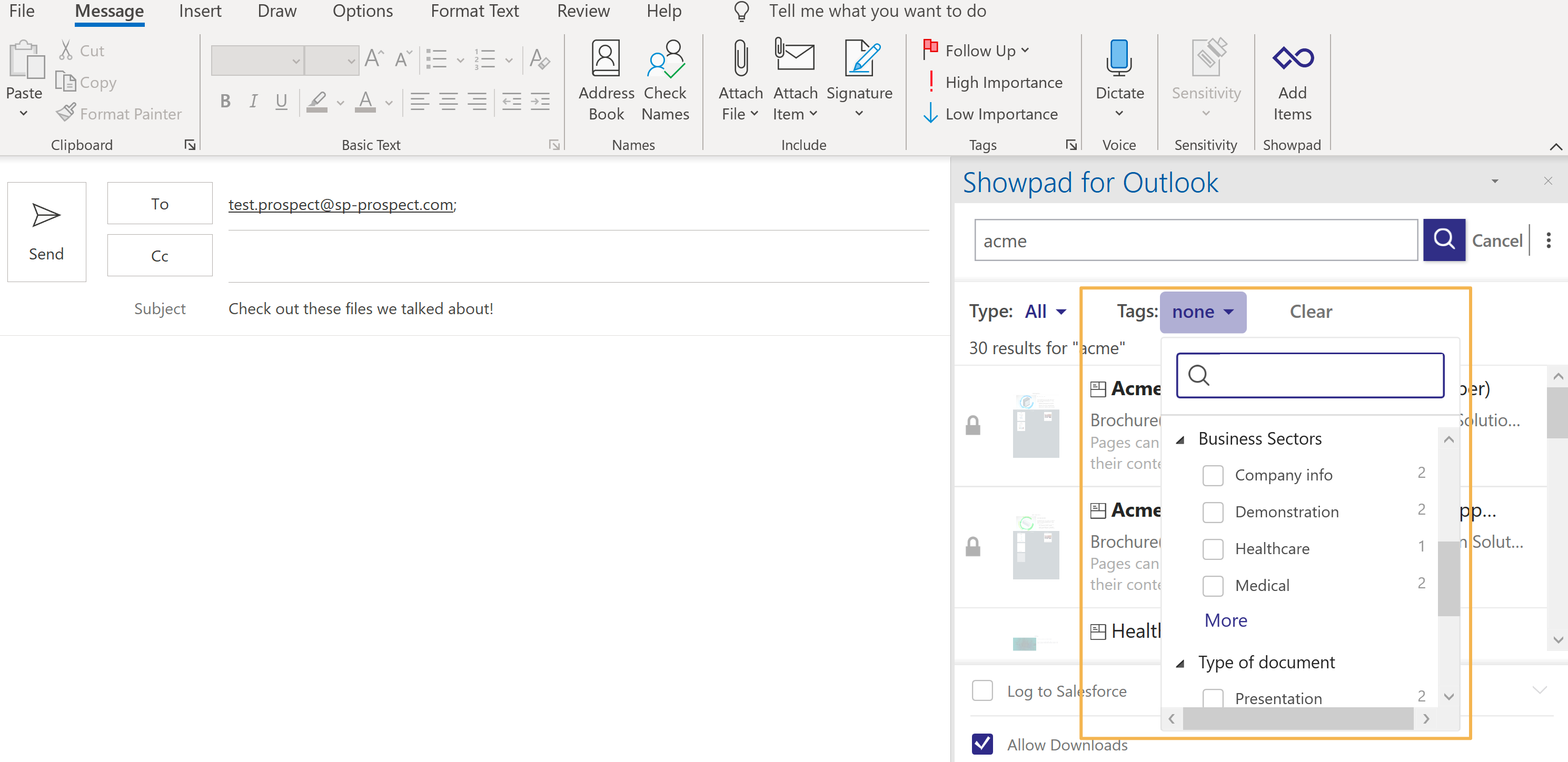Check the Medical tag
The height and width of the screenshot is (762, 1568).
point(1213,586)
